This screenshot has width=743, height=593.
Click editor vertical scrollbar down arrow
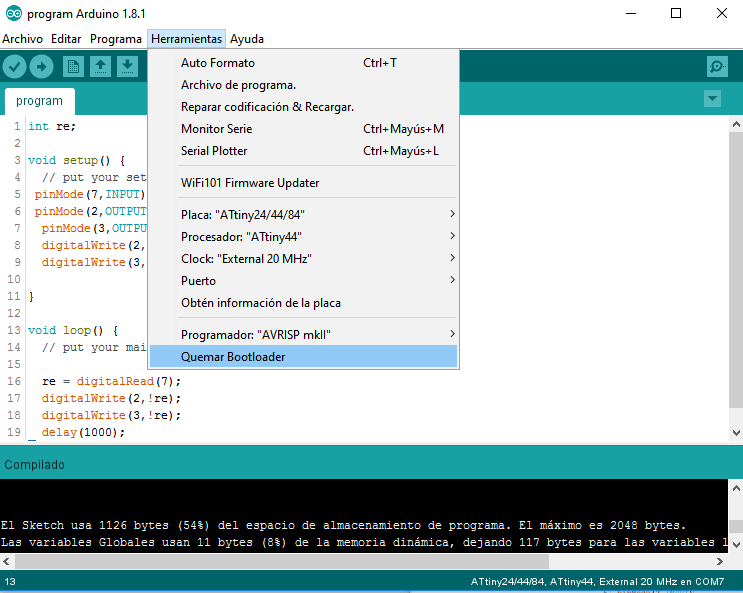click(736, 432)
